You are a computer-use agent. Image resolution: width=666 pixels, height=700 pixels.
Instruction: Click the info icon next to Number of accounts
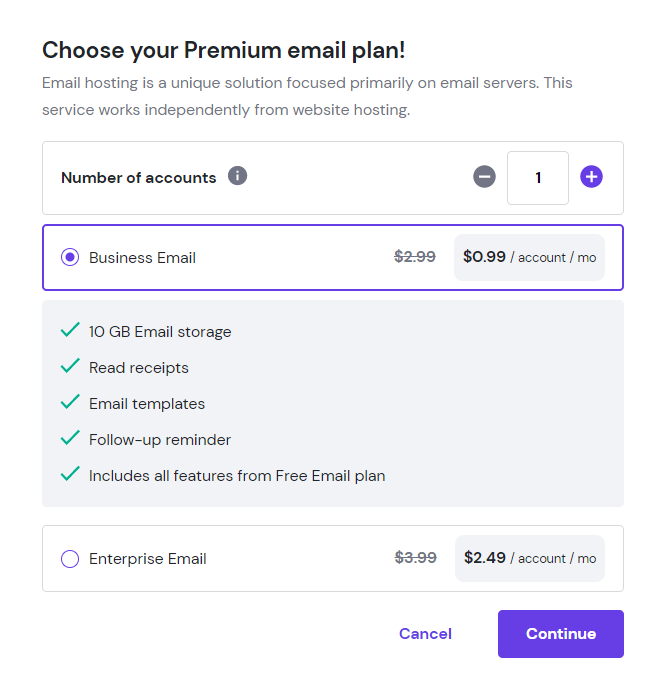(x=237, y=176)
